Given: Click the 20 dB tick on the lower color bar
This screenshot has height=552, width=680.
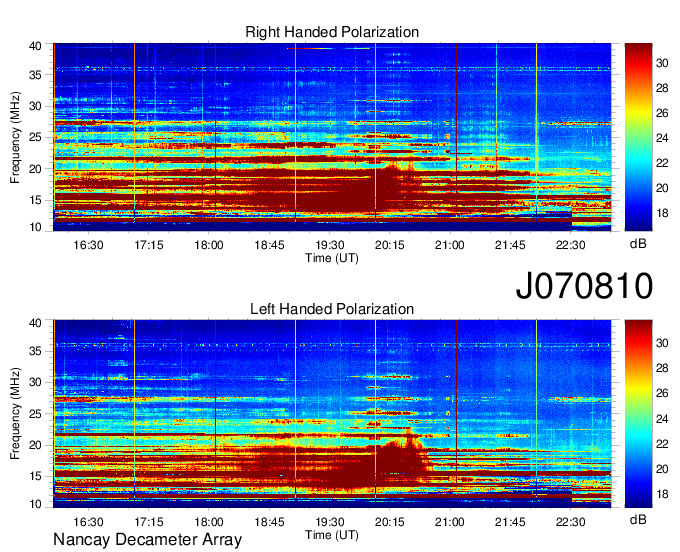Looking at the screenshot, I should tap(662, 469).
